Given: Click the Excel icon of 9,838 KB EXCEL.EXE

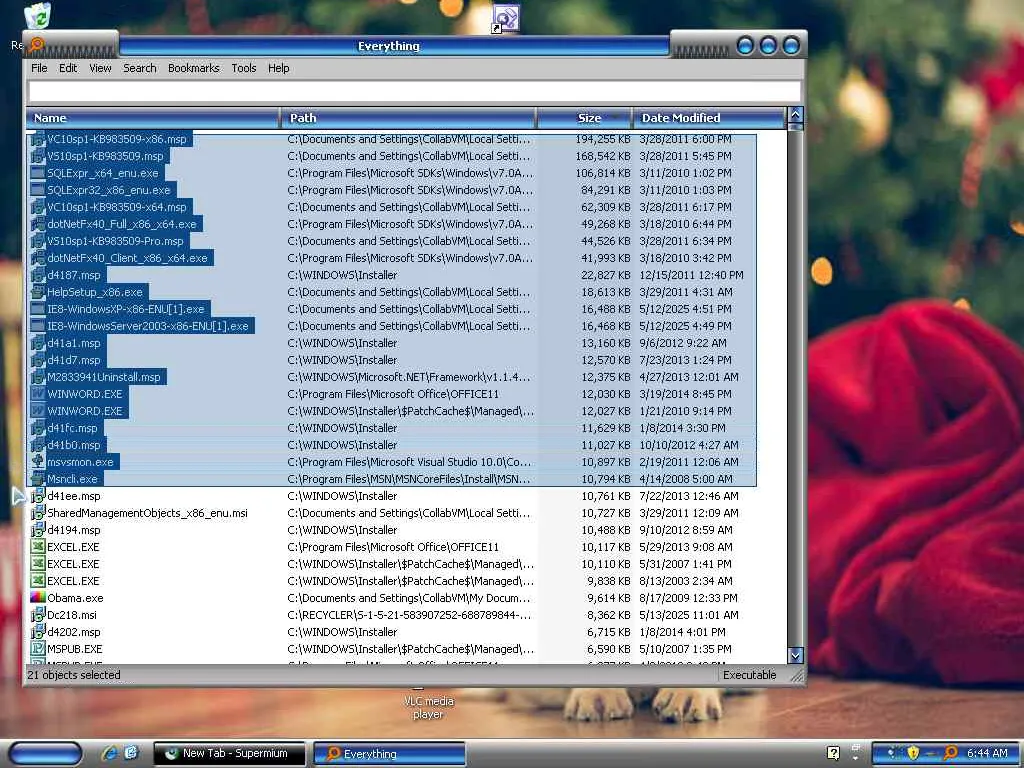Looking at the screenshot, I should click(x=38, y=581).
